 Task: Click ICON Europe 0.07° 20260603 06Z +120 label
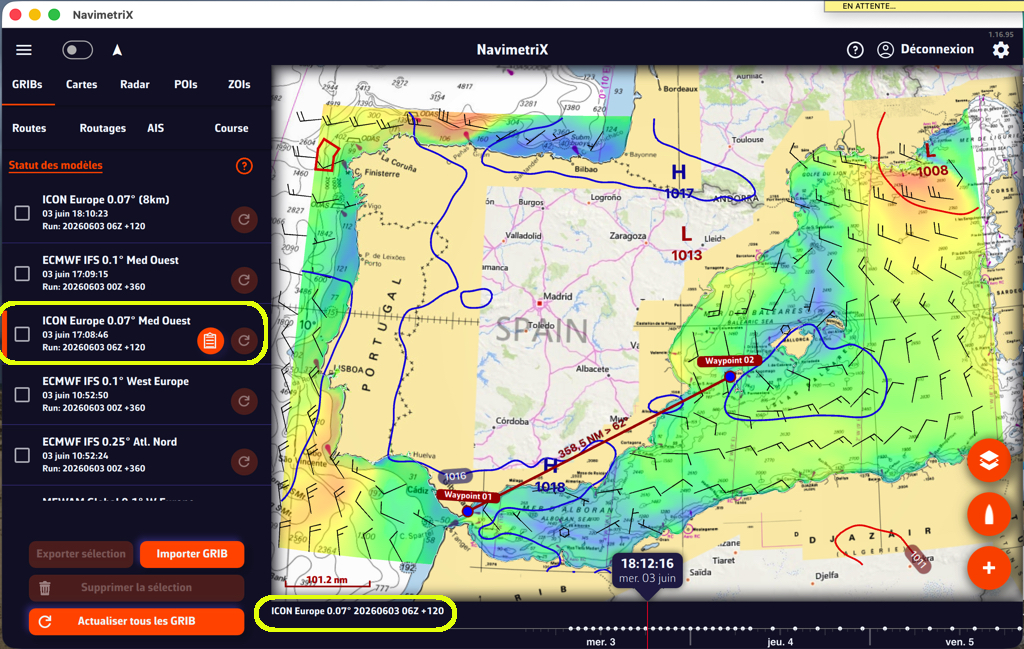click(x=358, y=611)
